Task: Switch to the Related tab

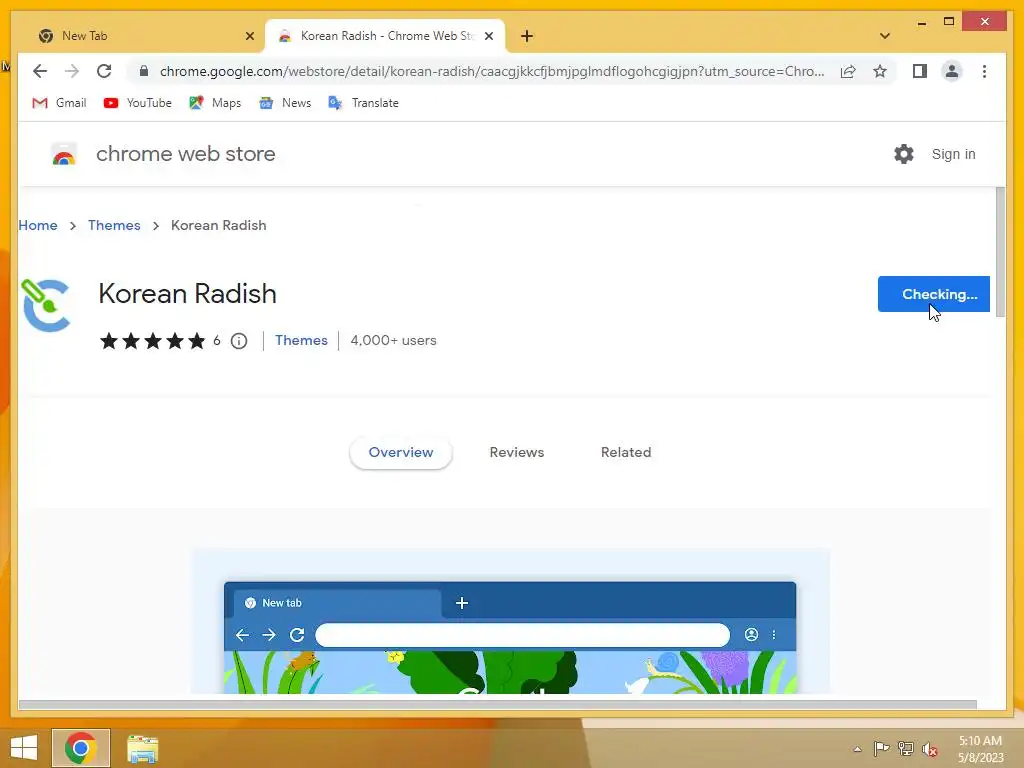Action: point(626,453)
